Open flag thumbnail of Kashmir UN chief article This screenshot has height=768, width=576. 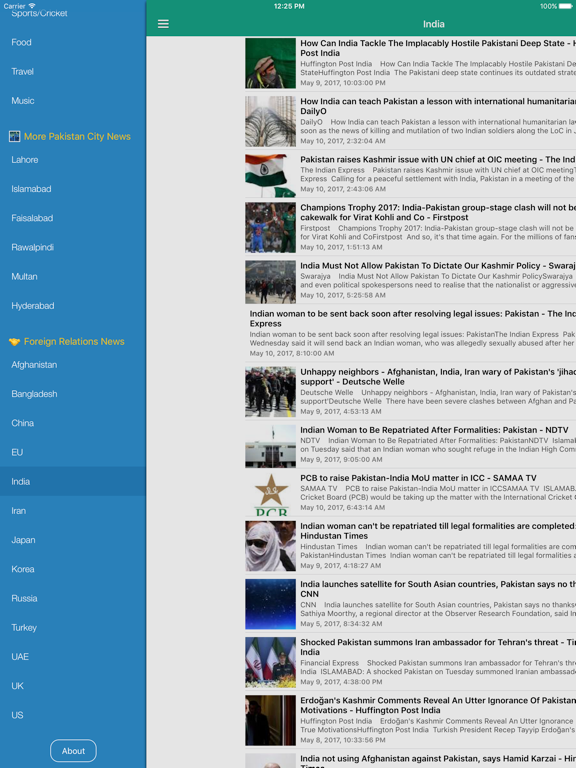click(270, 175)
